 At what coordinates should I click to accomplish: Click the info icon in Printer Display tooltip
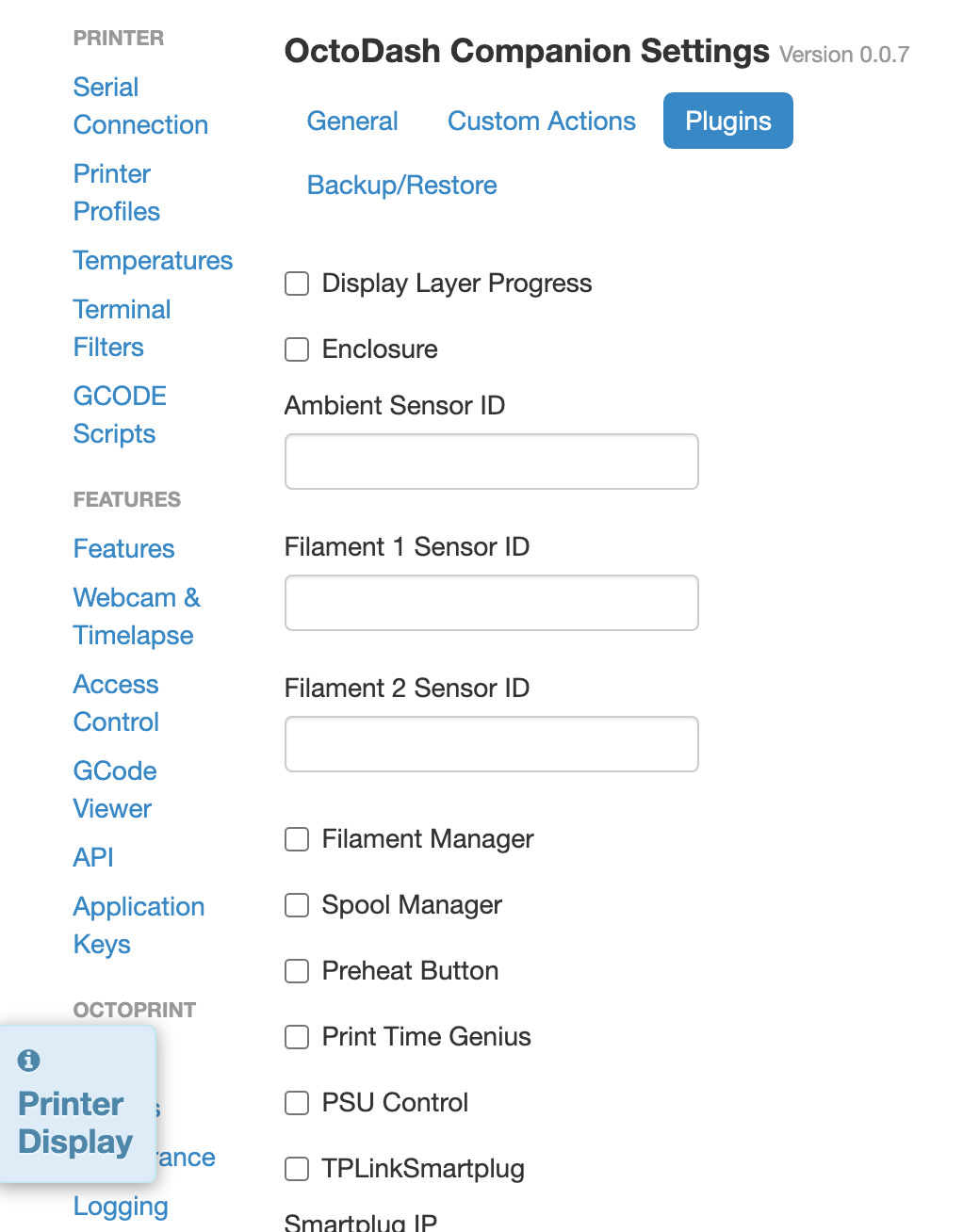[x=28, y=1061]
